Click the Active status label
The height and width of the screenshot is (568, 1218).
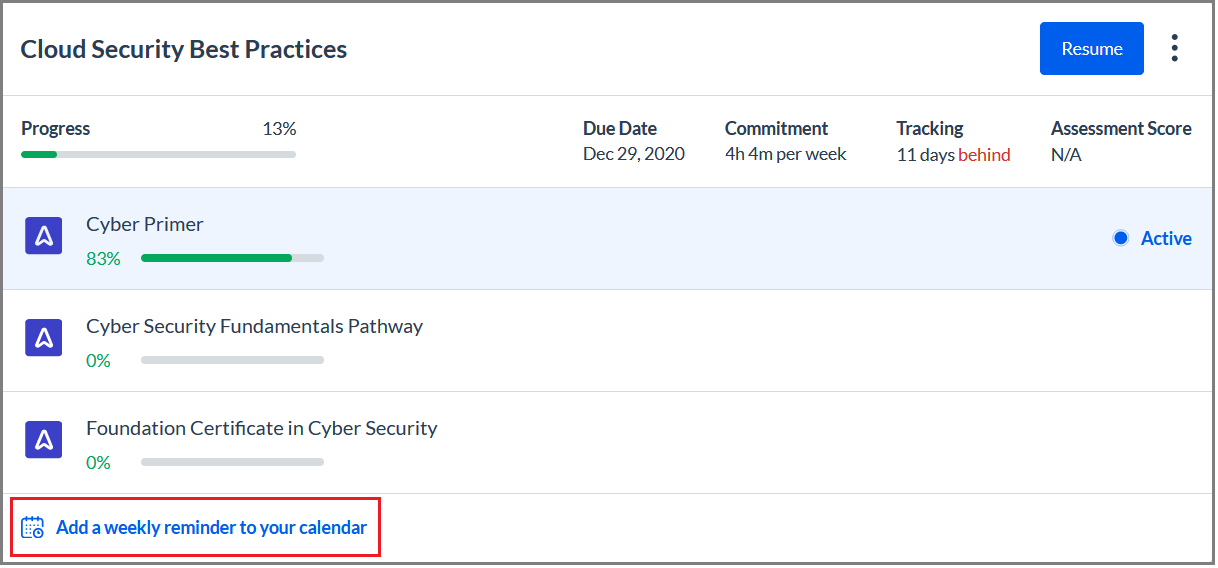point(1166,238)
